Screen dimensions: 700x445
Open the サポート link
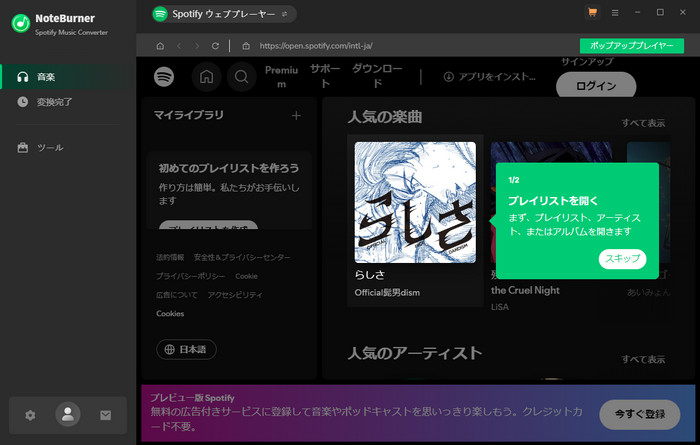325,76
